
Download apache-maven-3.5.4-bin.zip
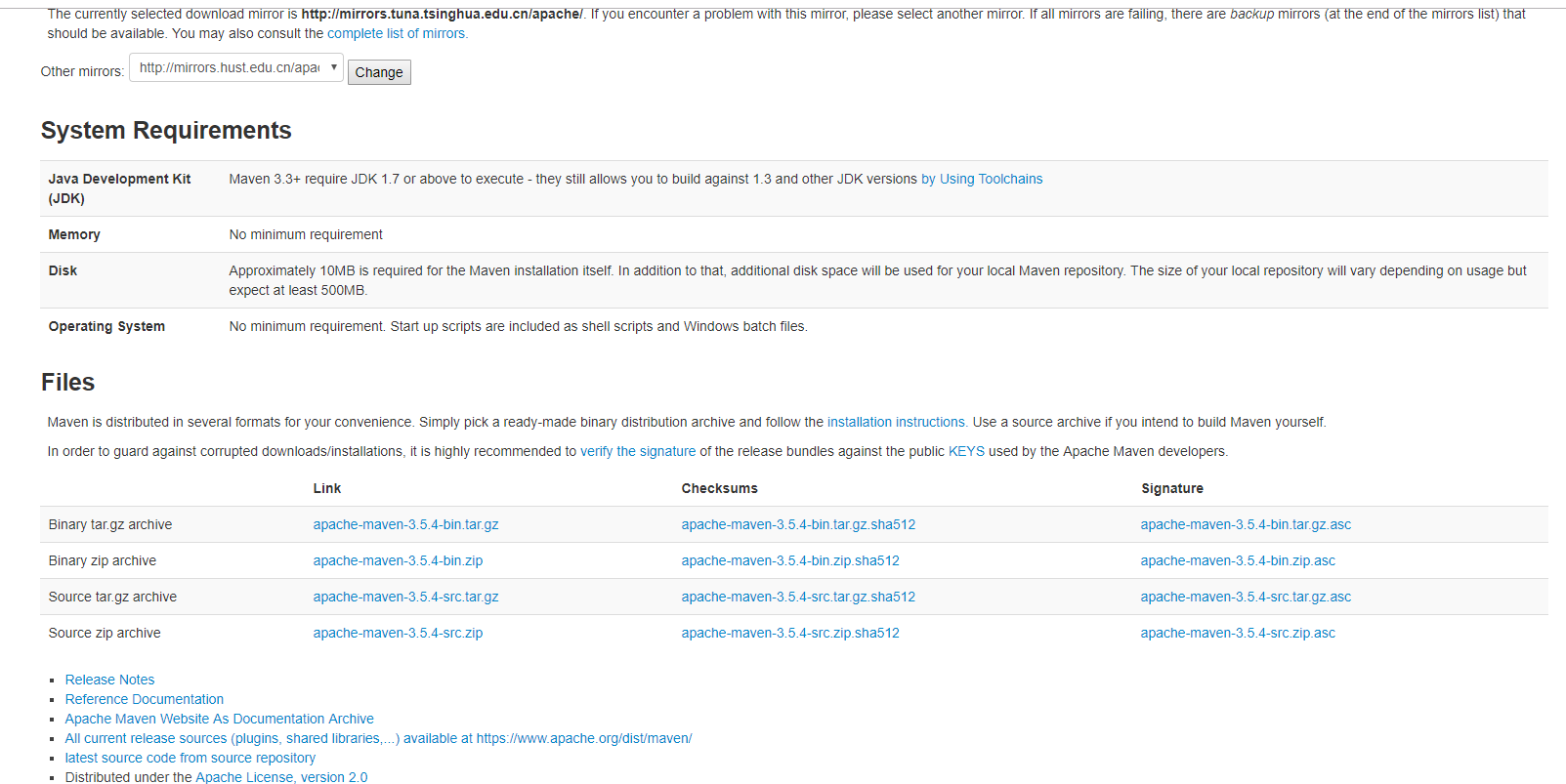click(398, 560)
